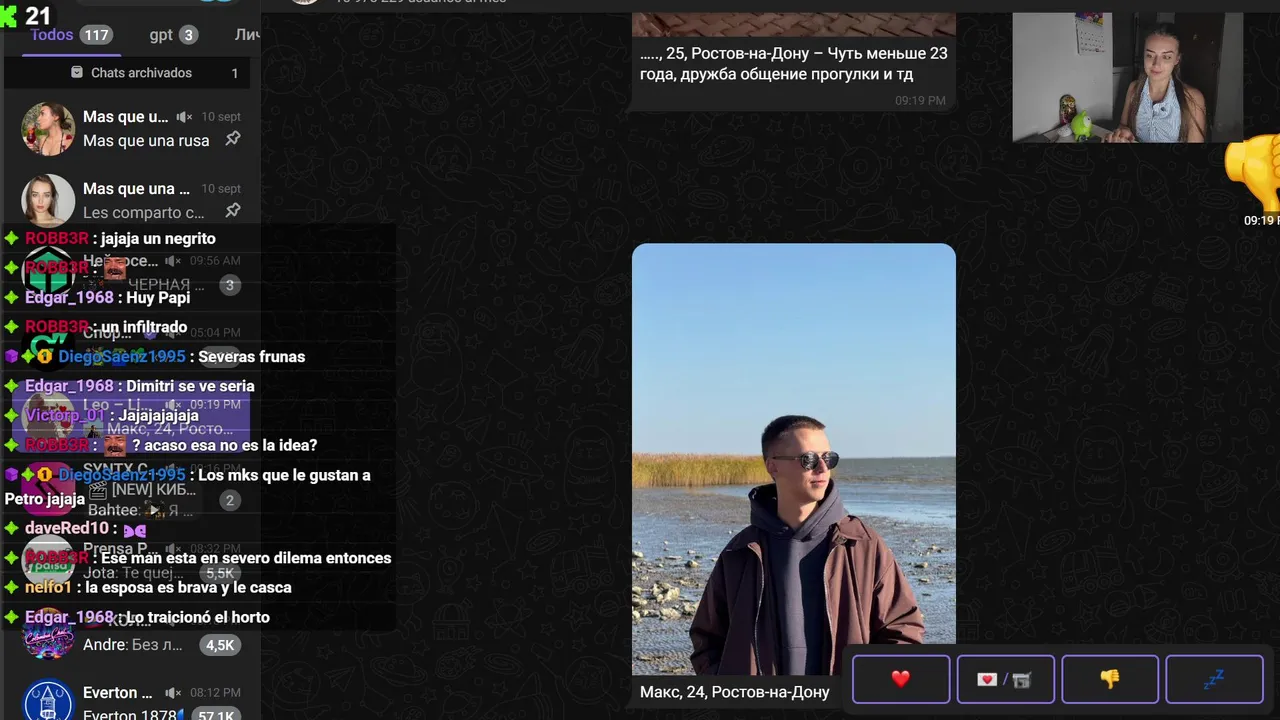
Task: Click the love letter / video button
Action: [x=1005, y=680]
